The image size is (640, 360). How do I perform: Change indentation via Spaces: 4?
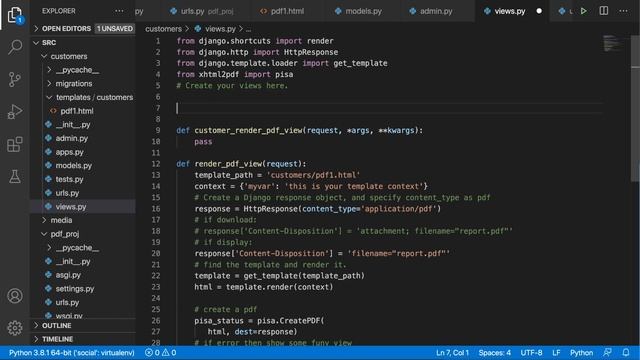[494, 353]
